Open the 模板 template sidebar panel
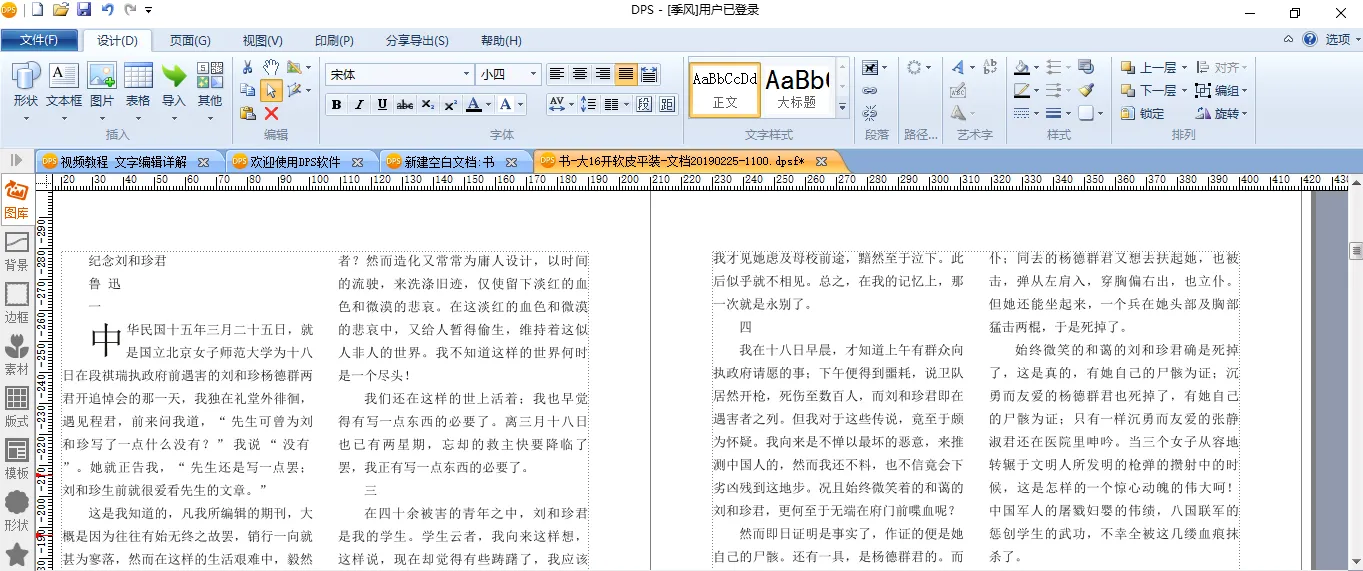Screen dimensions: 1363x571 pyautogui.click(x=16, y=458)
